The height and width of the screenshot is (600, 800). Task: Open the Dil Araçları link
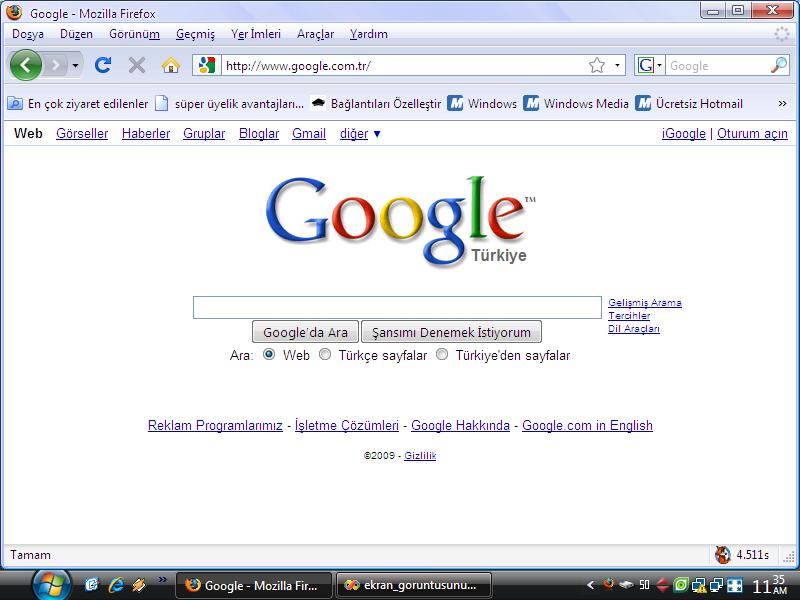pos(634,329)
